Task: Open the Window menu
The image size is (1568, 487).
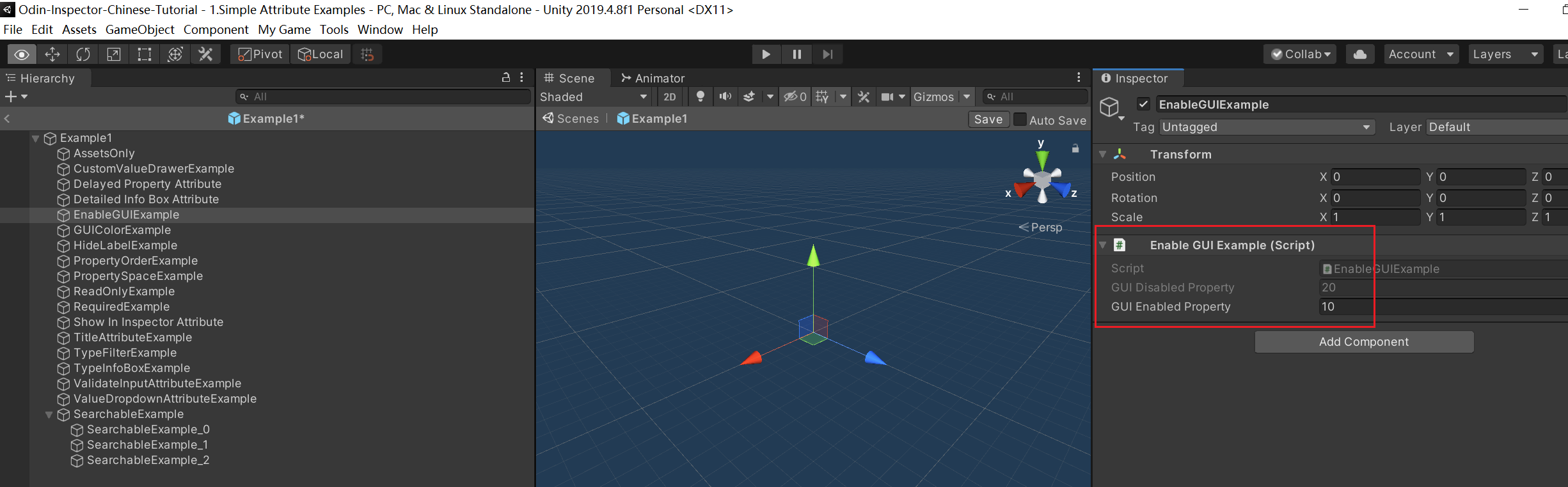Action: click(x=380, y=29)
